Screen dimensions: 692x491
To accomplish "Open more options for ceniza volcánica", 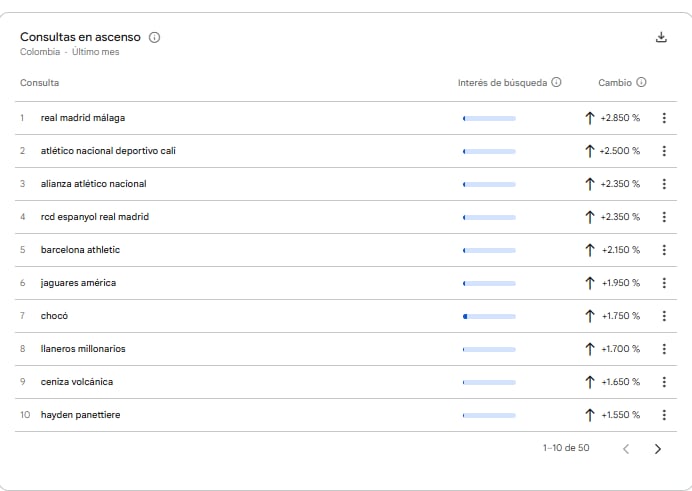I will (x=664, y=382).
